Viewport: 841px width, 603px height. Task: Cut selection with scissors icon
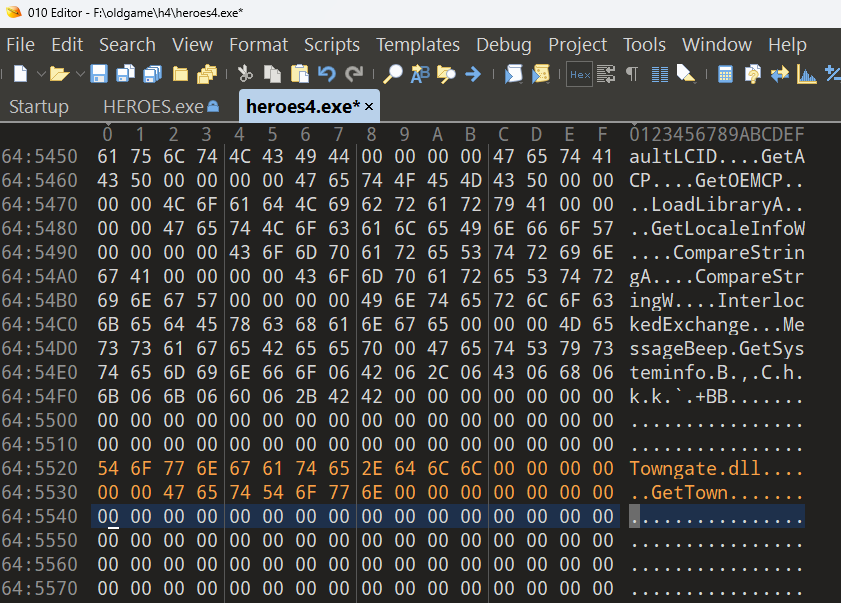point(245,73)
